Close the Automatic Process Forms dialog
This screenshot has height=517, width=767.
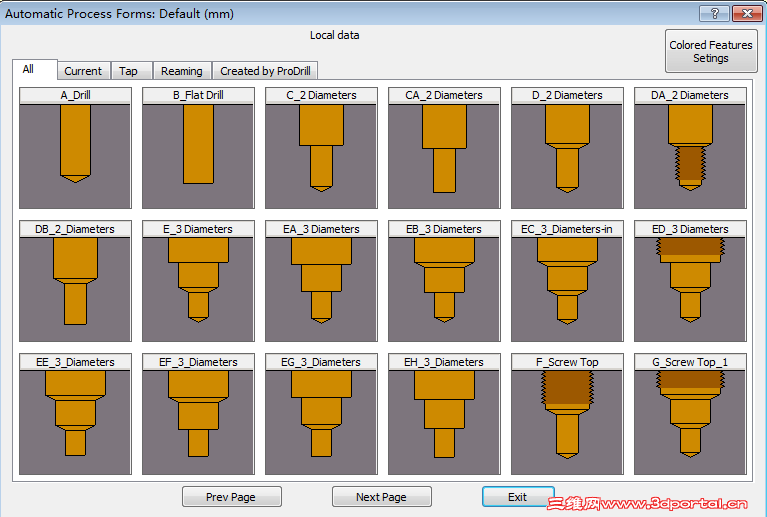tap(747, 13)
